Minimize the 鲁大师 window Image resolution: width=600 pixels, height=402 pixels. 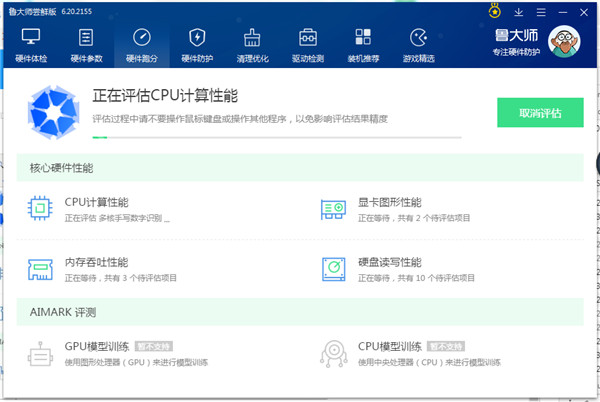[x=562, y=12]
